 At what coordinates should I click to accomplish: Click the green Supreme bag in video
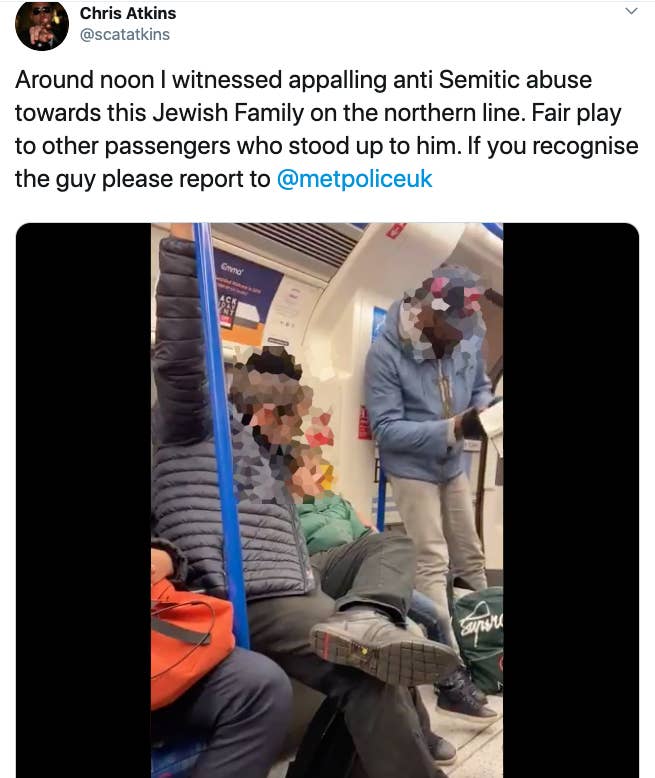point(479,638)
